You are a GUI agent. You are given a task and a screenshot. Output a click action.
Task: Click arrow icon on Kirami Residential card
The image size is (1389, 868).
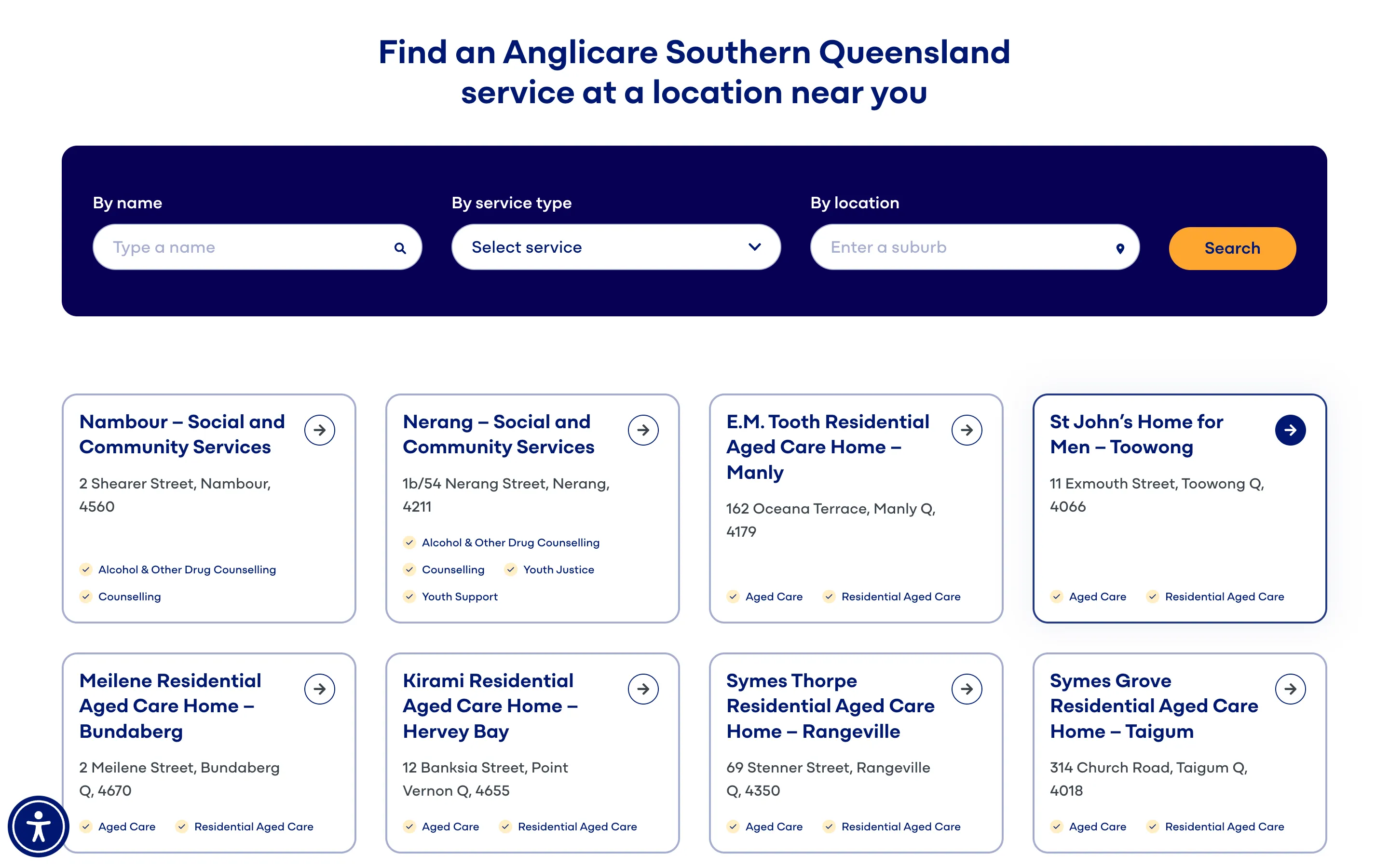pyautogui.click(x=643, y=689)
